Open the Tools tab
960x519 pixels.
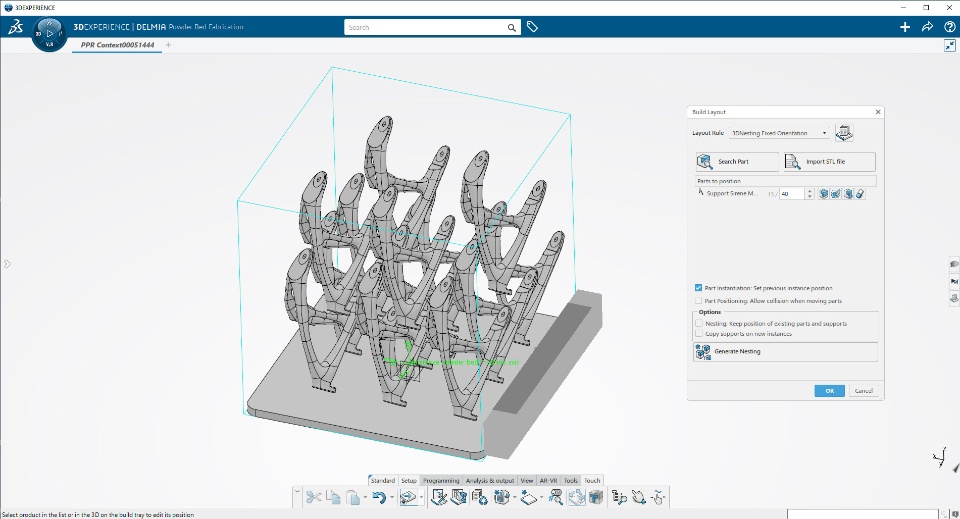[x=571, y=480]
